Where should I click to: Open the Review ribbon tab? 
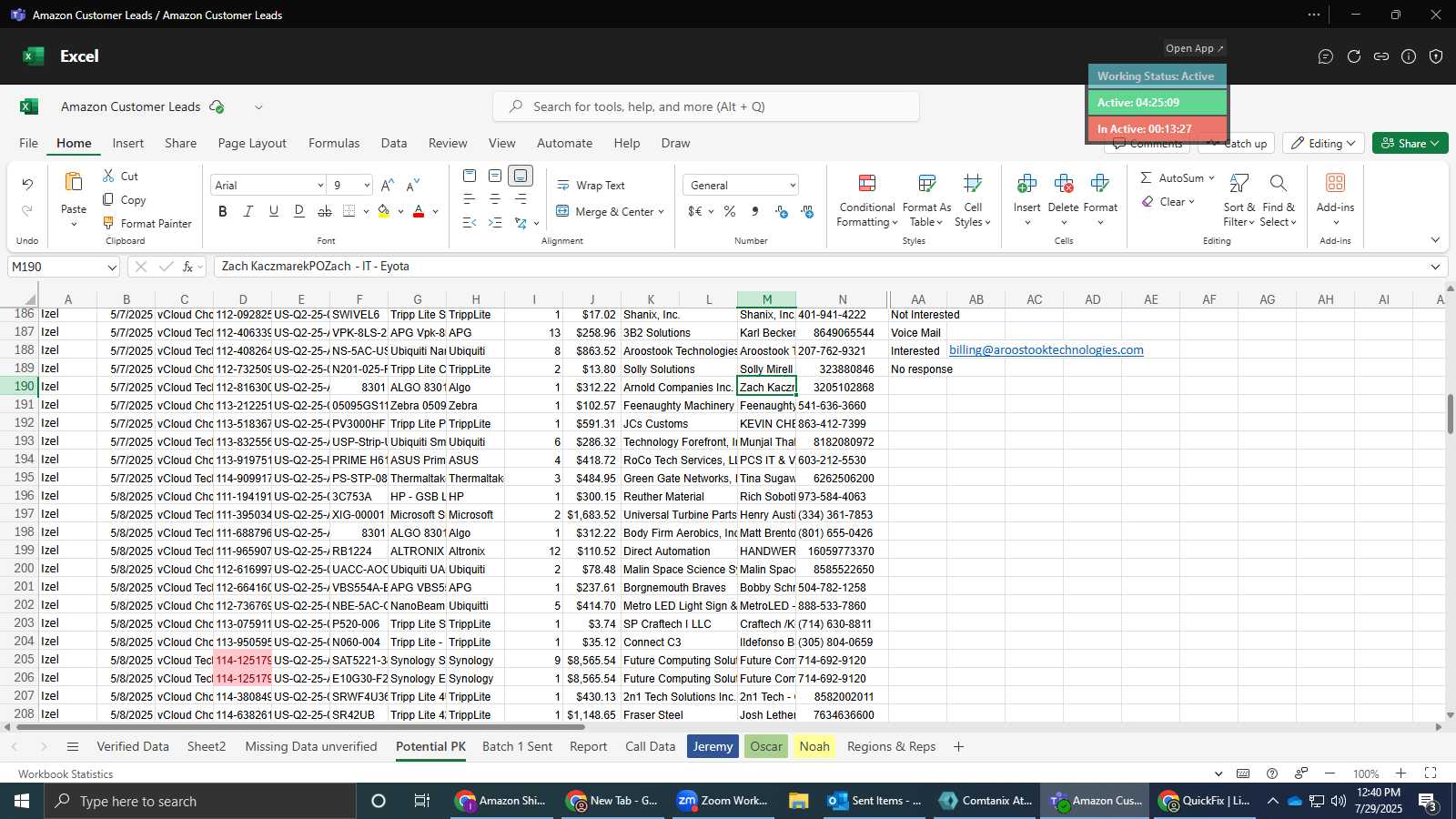click(448, 143)
